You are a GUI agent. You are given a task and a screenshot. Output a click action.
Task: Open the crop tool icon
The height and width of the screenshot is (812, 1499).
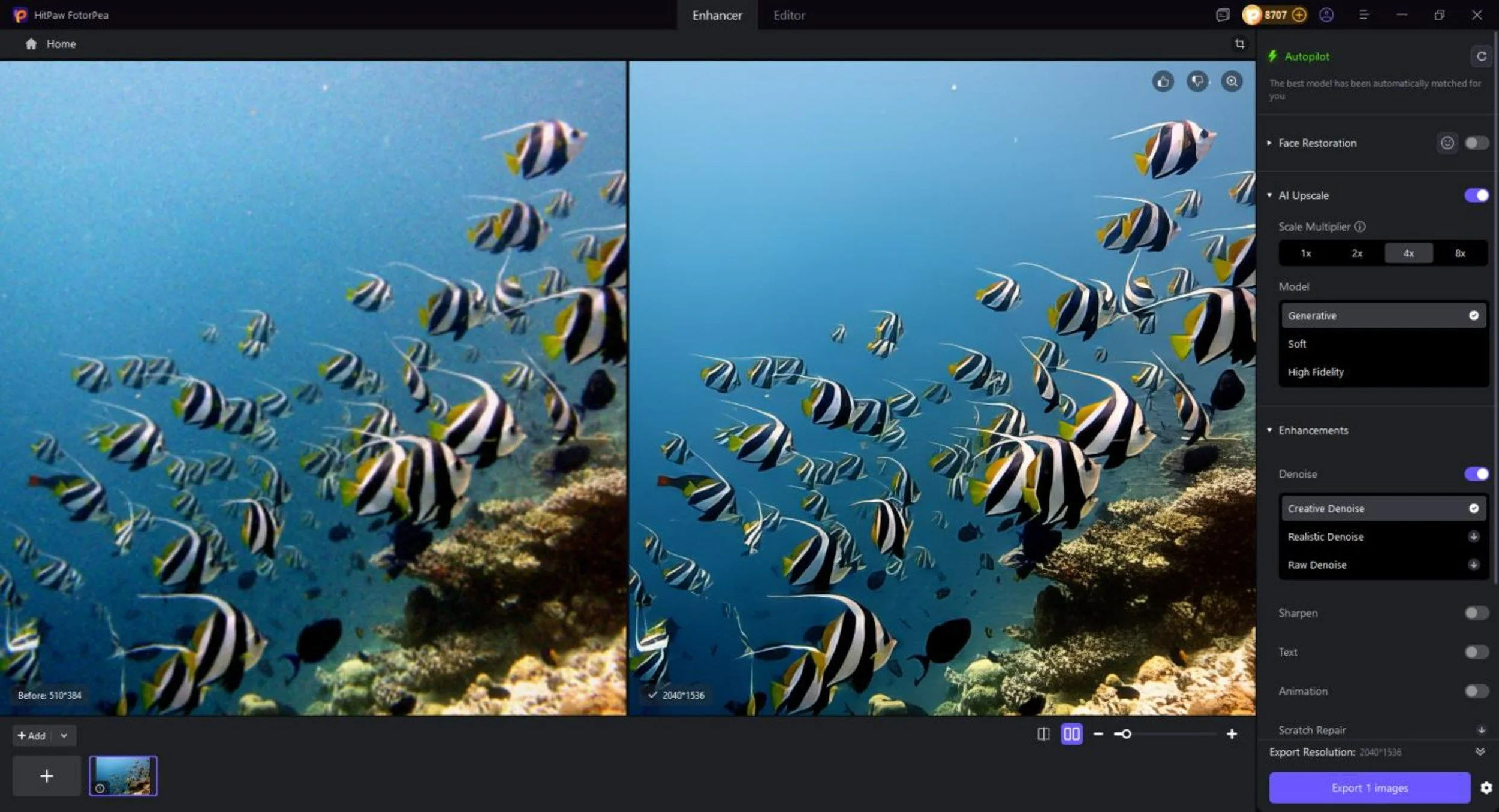(1239, 44)
